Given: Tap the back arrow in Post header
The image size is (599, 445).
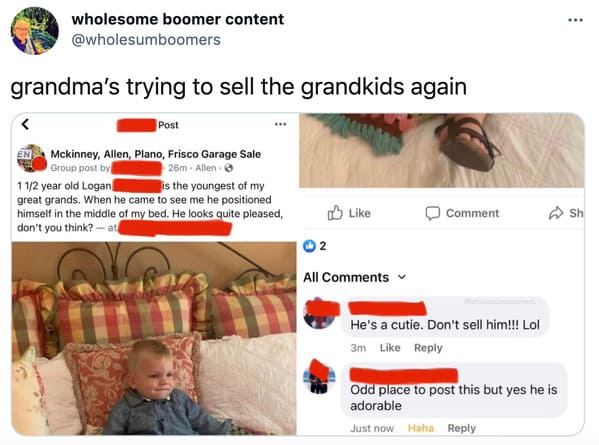Looking at the screenshot, I should click(25, 124).
